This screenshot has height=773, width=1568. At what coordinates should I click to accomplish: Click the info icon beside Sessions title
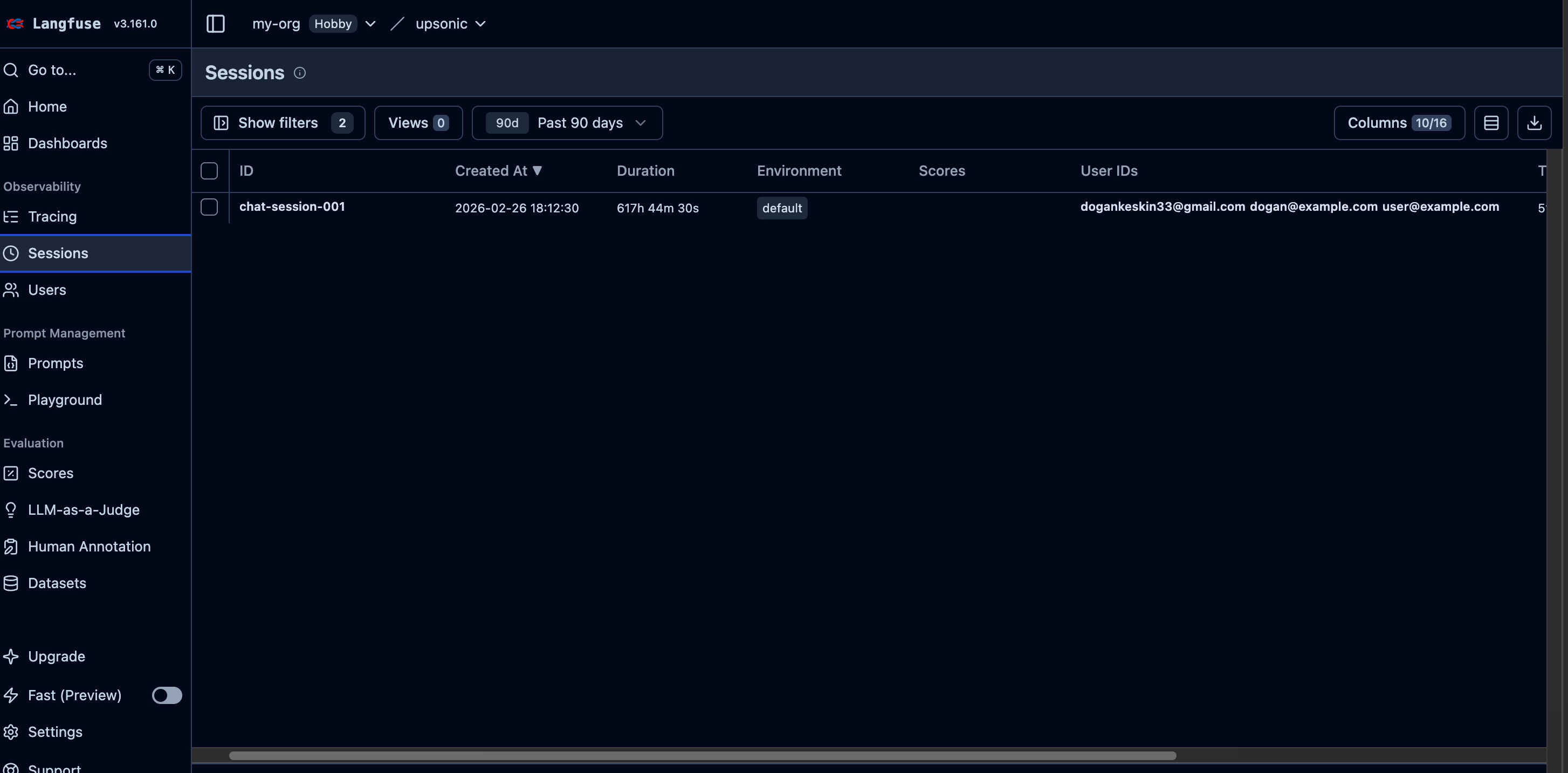tap(299, 73)
